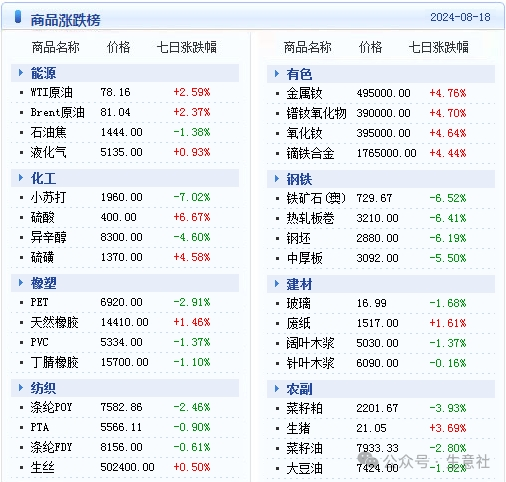Select PET commodity name

39,302
